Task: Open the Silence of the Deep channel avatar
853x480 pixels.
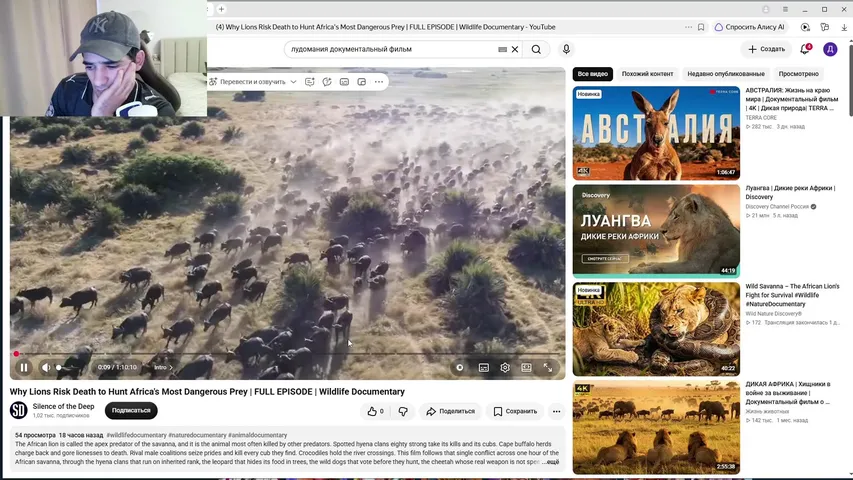Action: click(18, 410)
